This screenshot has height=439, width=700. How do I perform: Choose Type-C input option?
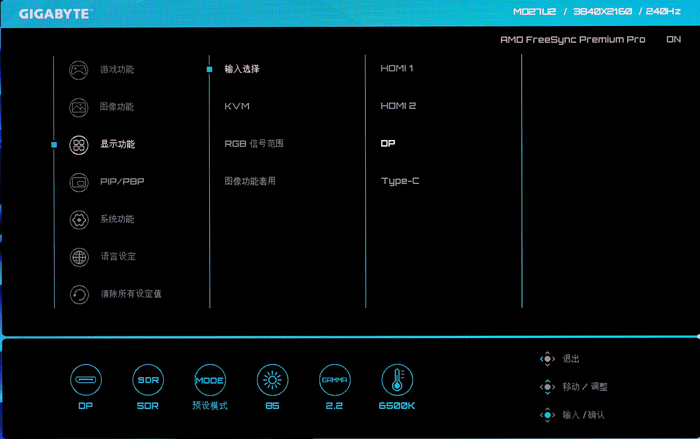point(400,181)
